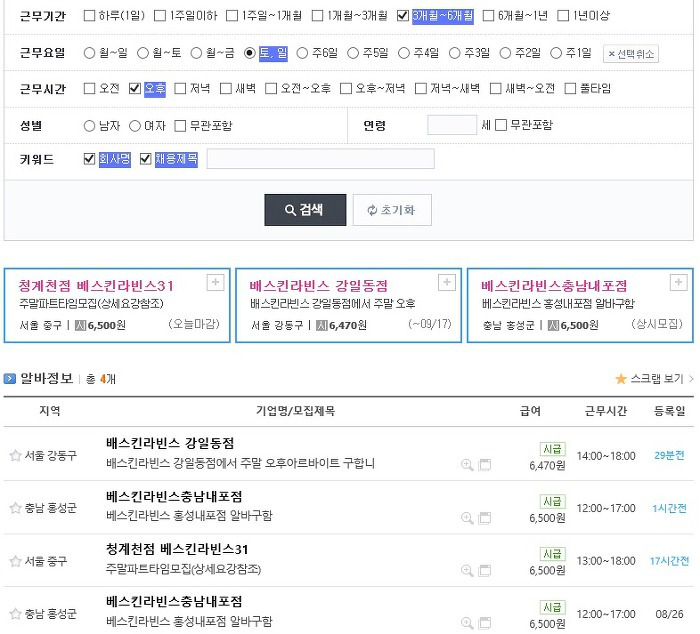Click 주말파트타임모집 description in list row
The image size is (700, 634).
pos(183,569)
